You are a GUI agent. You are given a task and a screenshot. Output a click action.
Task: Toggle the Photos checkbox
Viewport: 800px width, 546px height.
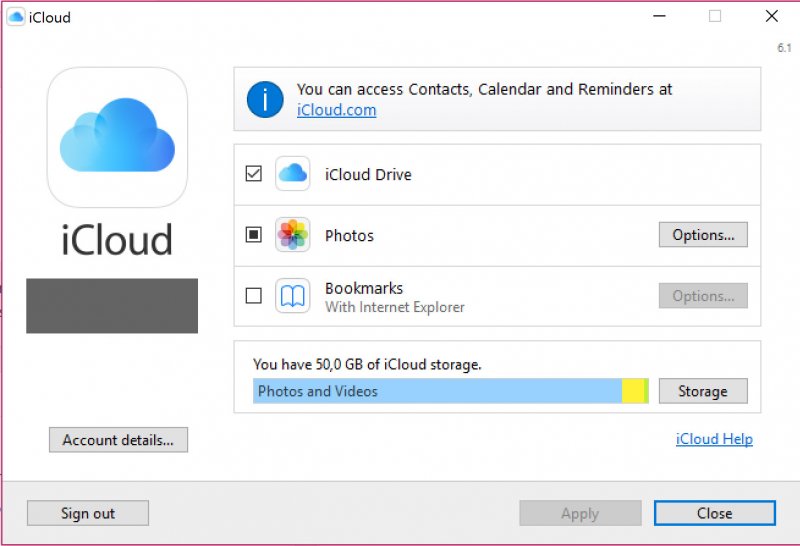click(x=254, y=235)
